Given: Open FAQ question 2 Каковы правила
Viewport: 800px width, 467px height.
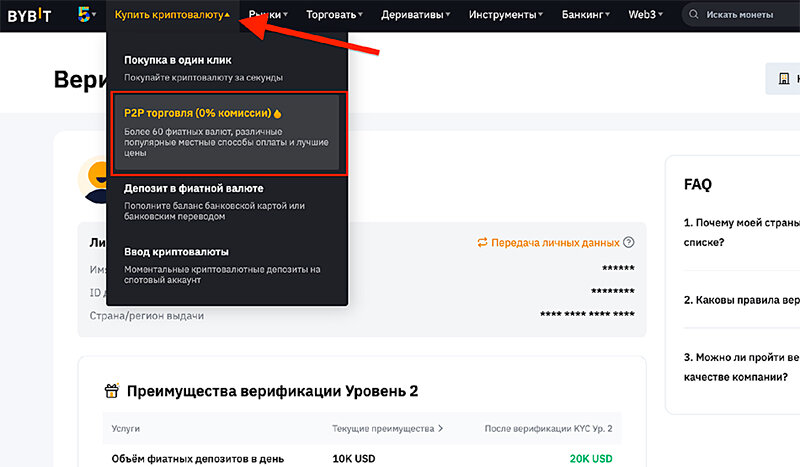Looking at the screenshot, I should (x=741, y=300).
